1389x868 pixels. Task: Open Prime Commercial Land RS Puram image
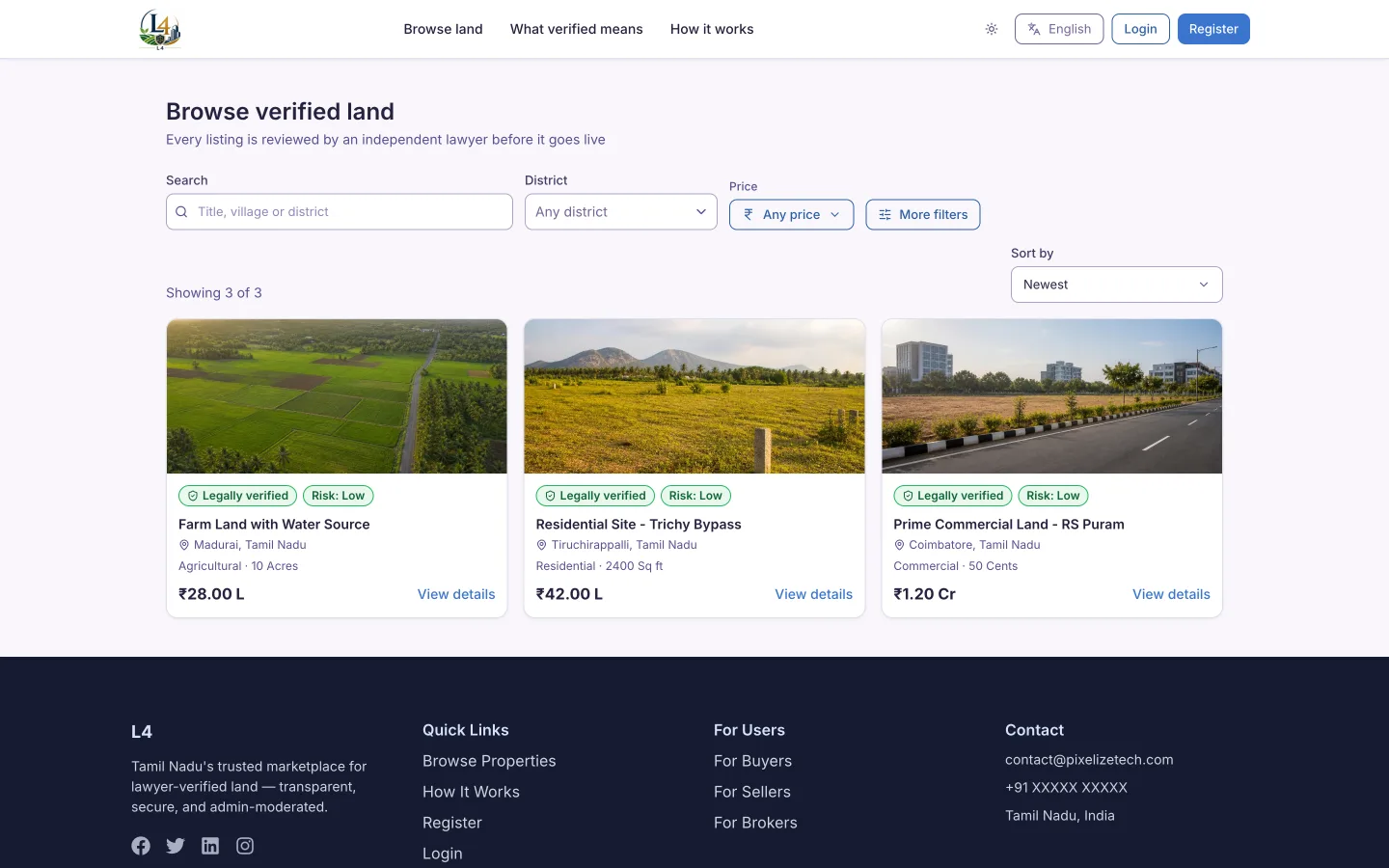click(1052, 396)
